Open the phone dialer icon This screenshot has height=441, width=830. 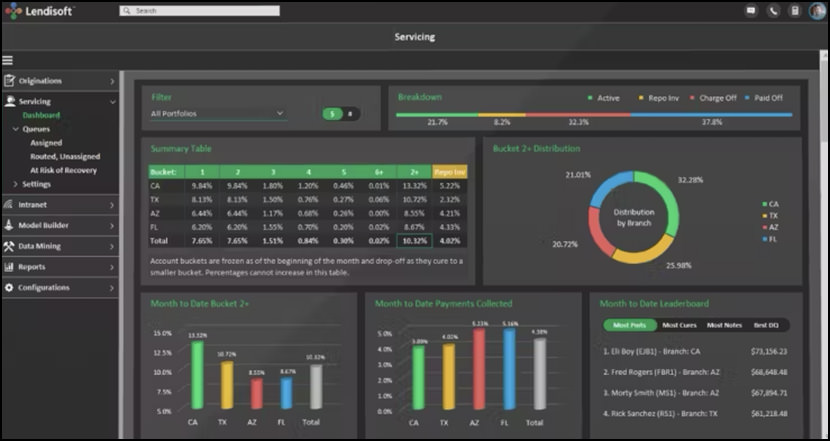773,11
